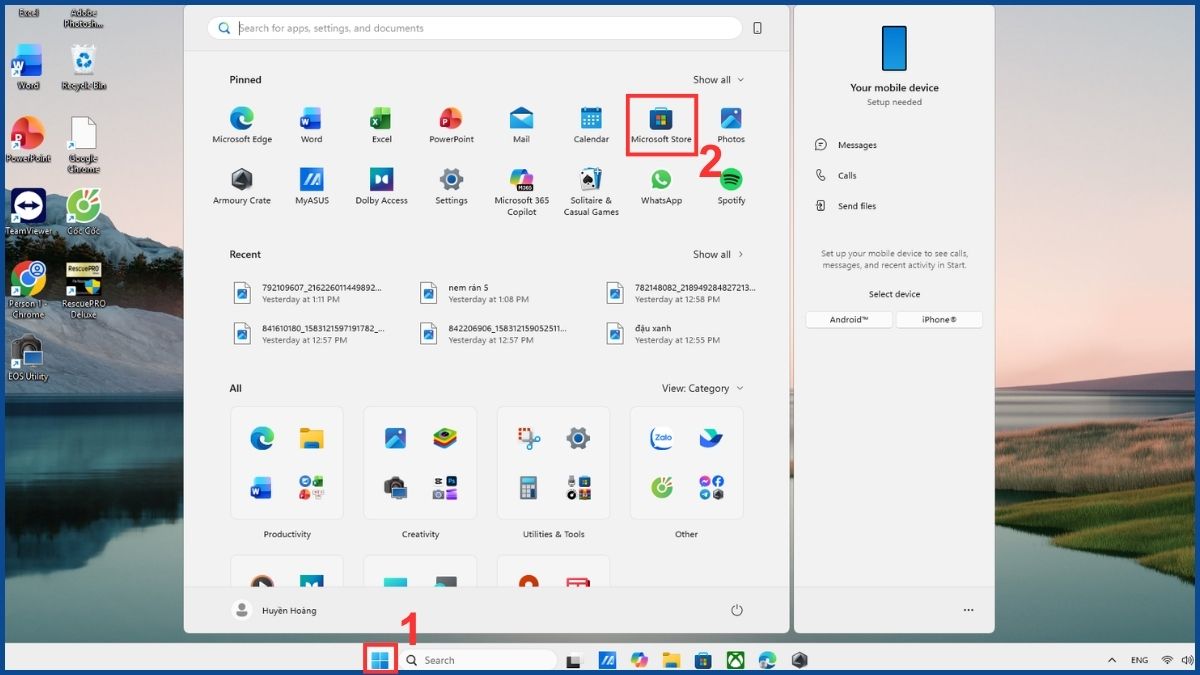This screenshot has width=1200, height=675.
Task: Click the taskbar Search box
Action: (x=478, y=660)
